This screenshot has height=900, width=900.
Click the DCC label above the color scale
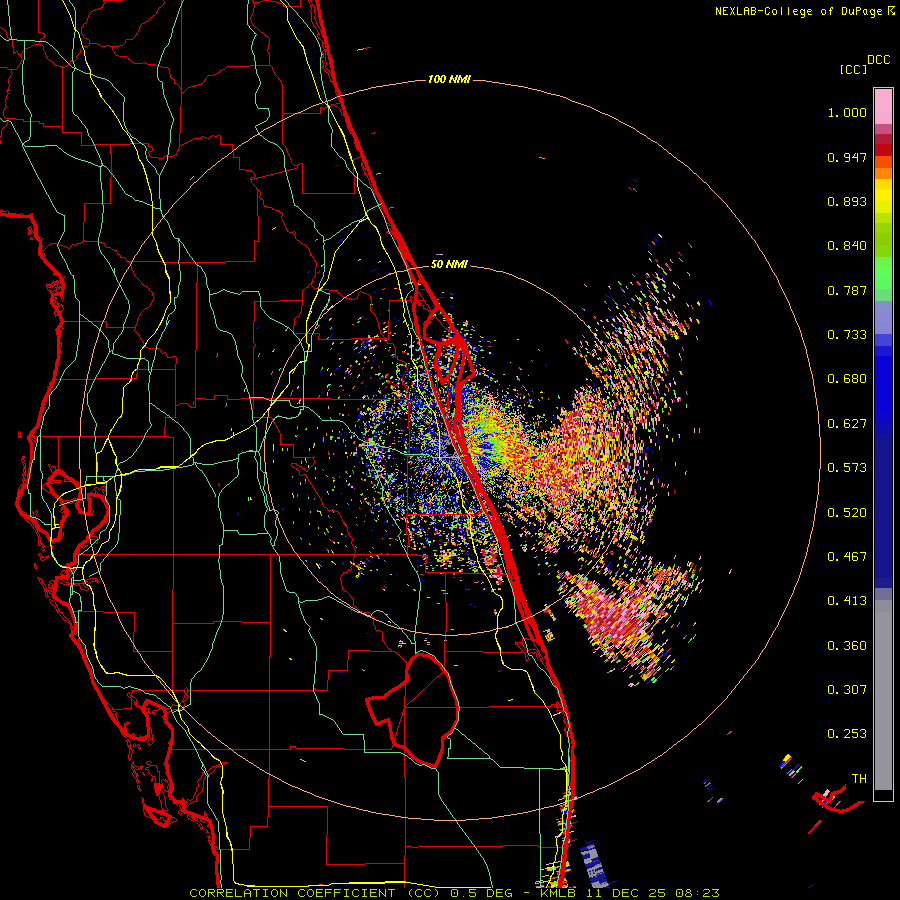pos(878,60)
